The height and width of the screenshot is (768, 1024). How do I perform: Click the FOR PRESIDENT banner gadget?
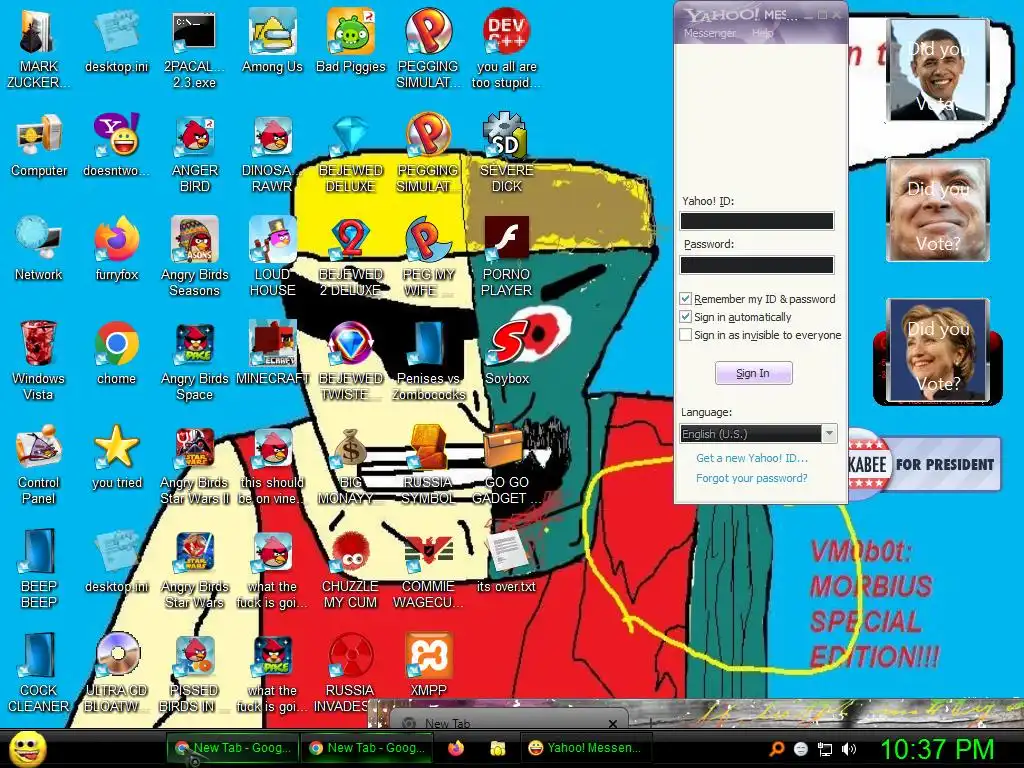coord(924,464)
